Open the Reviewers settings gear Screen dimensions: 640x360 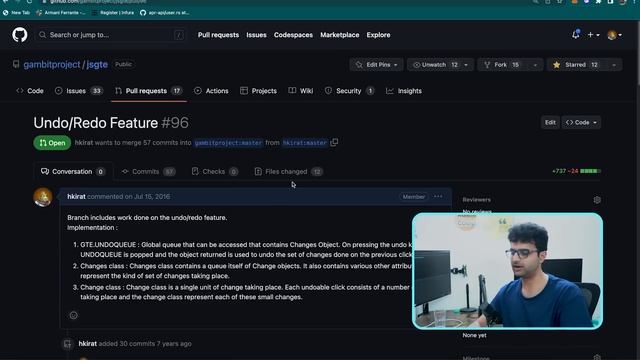click(597, 200)
